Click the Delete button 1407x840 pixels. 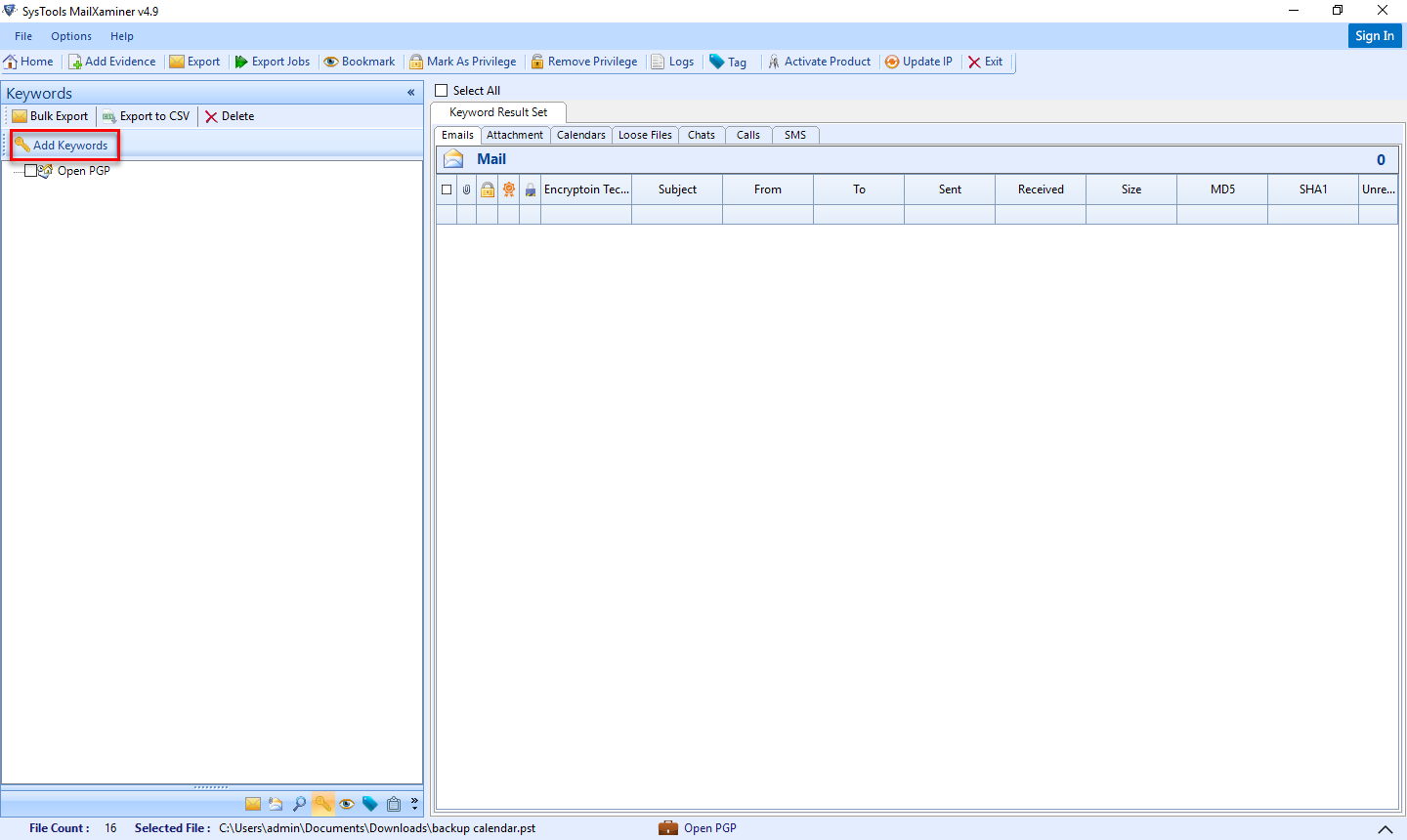point(230,116)
